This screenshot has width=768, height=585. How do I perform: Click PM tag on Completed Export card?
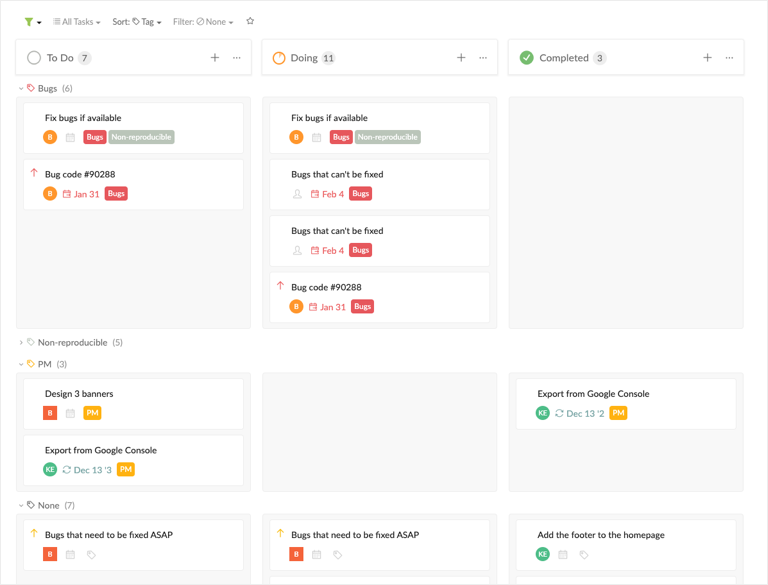point(618,413)
